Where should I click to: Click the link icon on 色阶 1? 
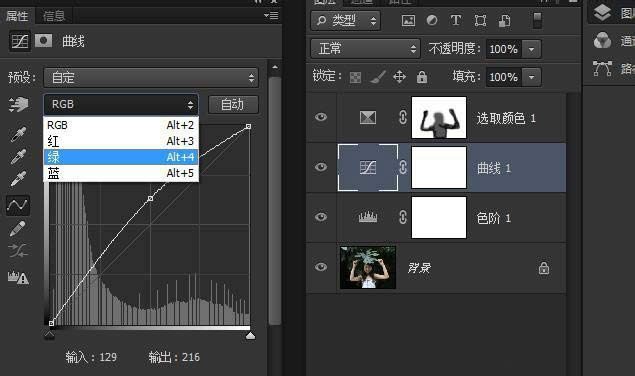pyautogui.click(x=403, y=217)
